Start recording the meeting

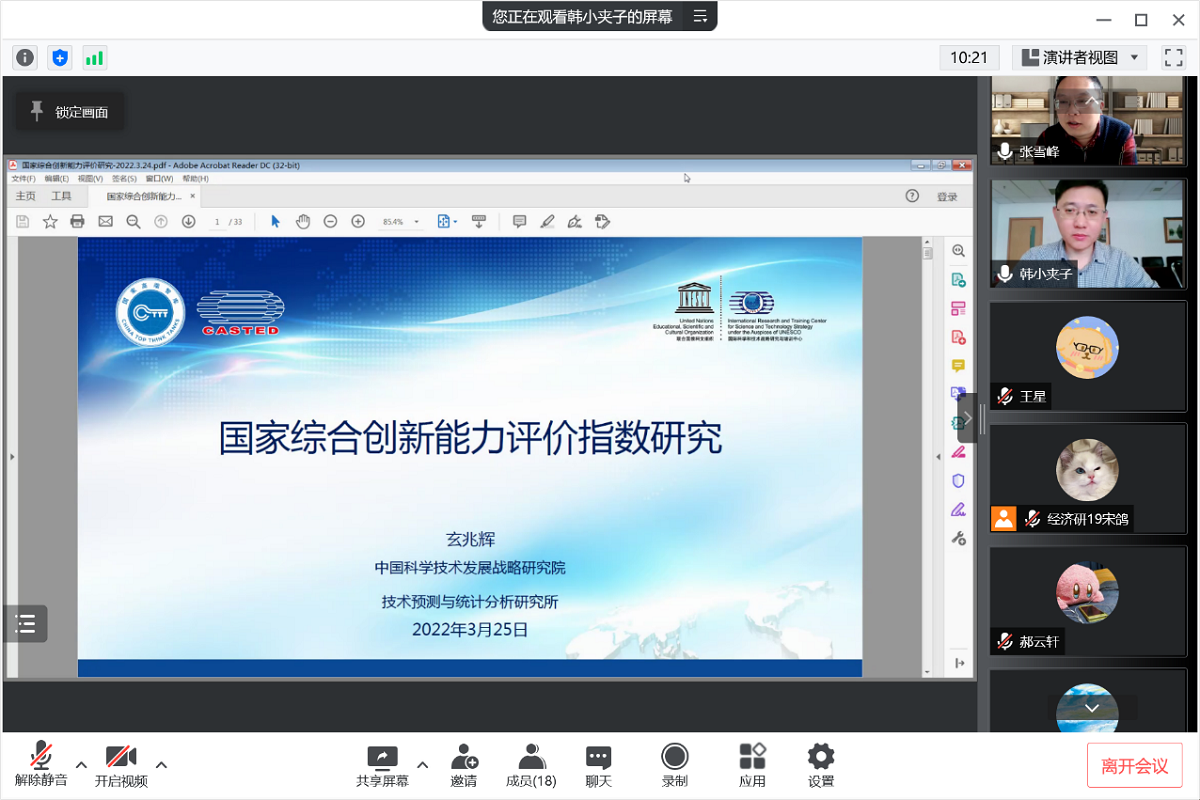675,765
